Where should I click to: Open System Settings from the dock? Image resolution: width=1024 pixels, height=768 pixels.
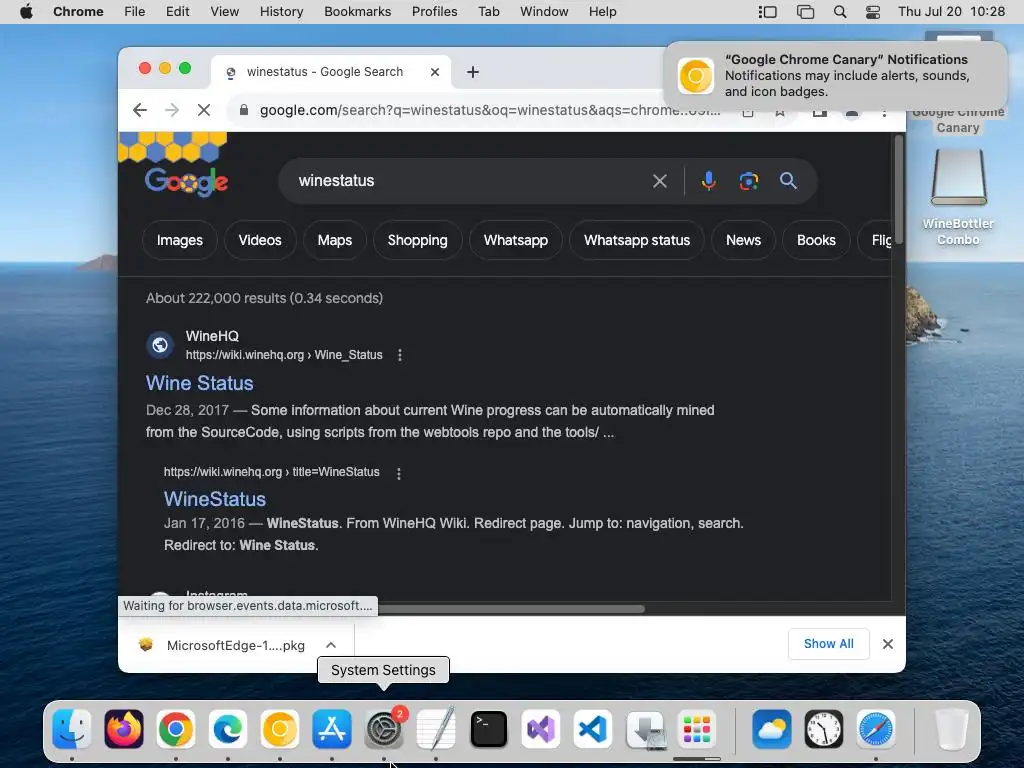[384, 729]
